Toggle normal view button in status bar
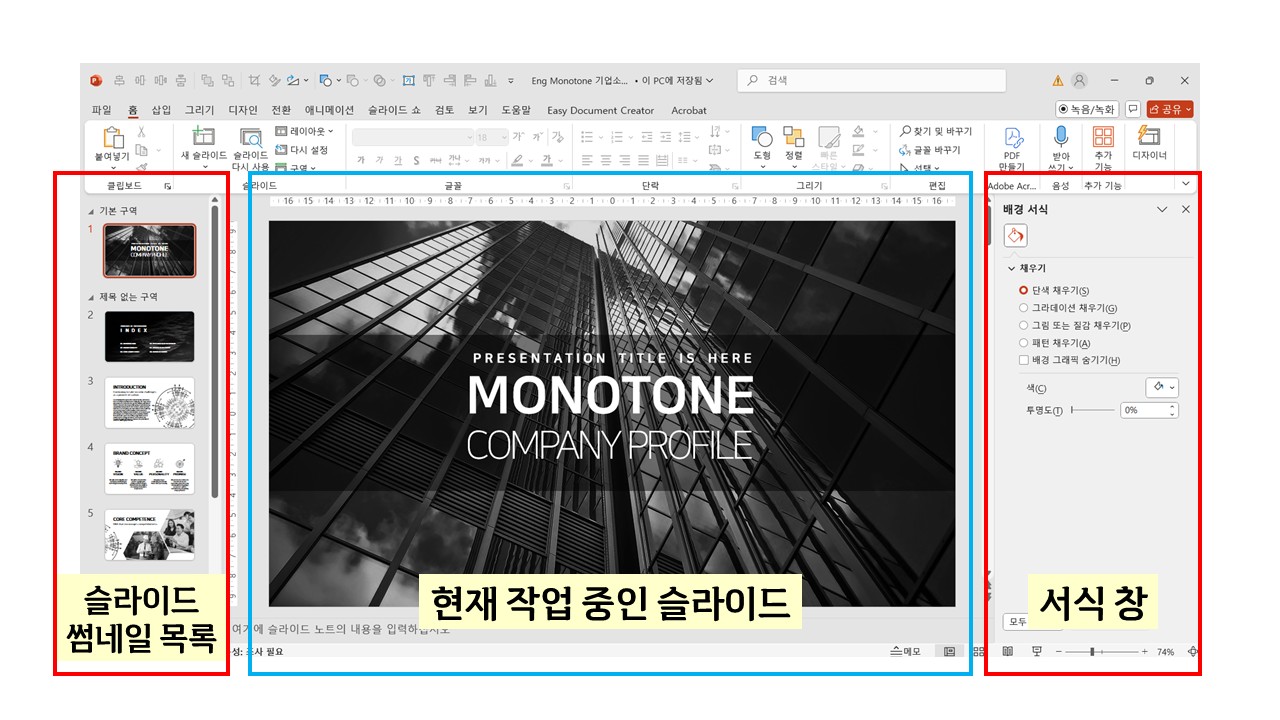Image resolution: width=1280 pixels, height=720 pixels. 949,651
